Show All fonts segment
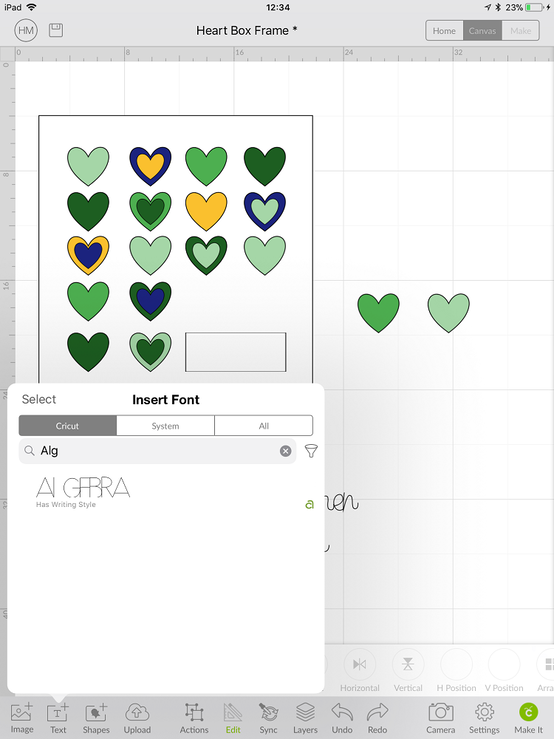554x739 pixels. (x=264, y=426)
